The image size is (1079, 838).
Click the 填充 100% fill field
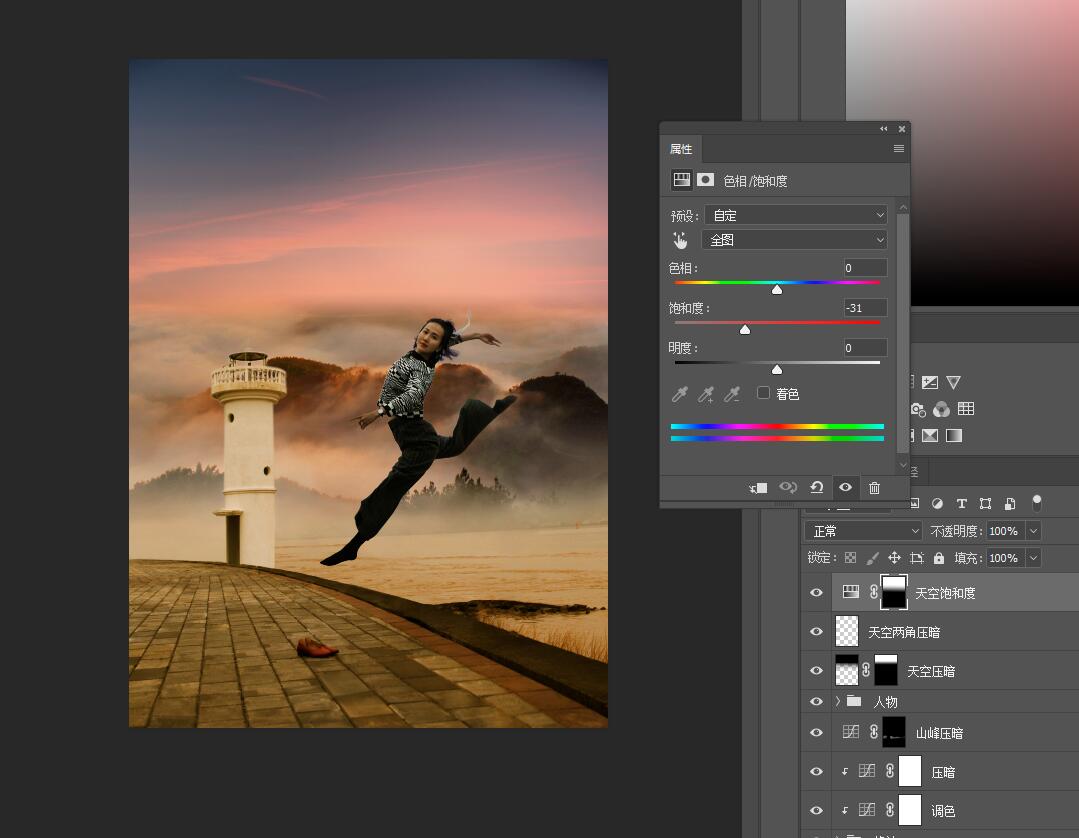click(x=1005, y=558)
